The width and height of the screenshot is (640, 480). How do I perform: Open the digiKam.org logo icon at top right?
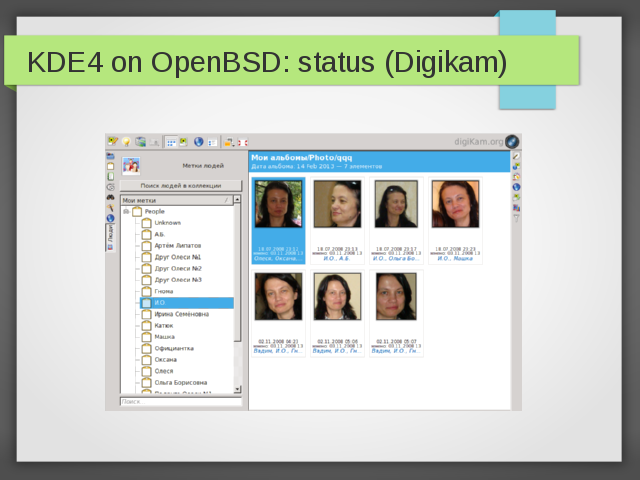coord(512,142)
